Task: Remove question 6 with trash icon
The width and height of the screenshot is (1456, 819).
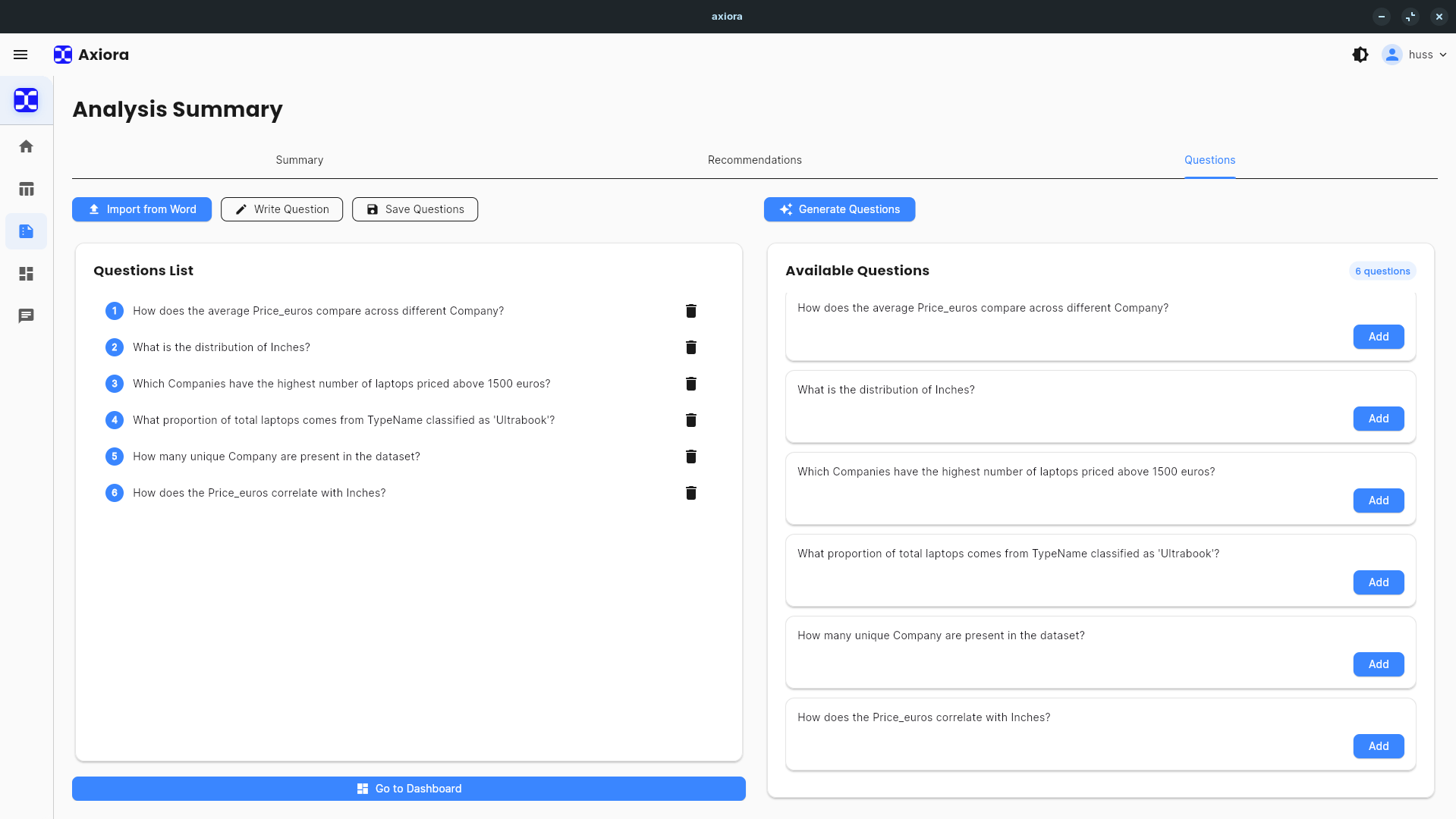Action: click(x=690, y=493)
